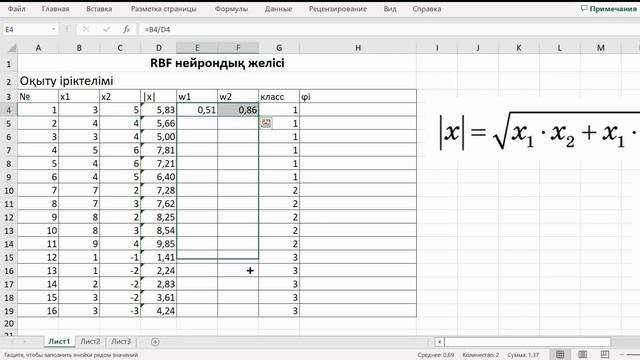Viewport: 640px width, 360px height.
Task: Open the Auto Fill Options smart tag
Action: click(266, 122)
